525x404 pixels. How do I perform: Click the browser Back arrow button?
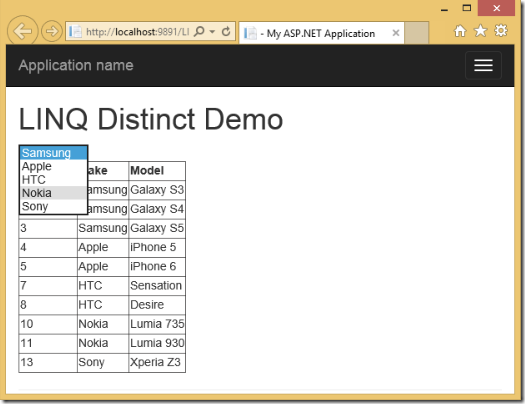point(22,31)
